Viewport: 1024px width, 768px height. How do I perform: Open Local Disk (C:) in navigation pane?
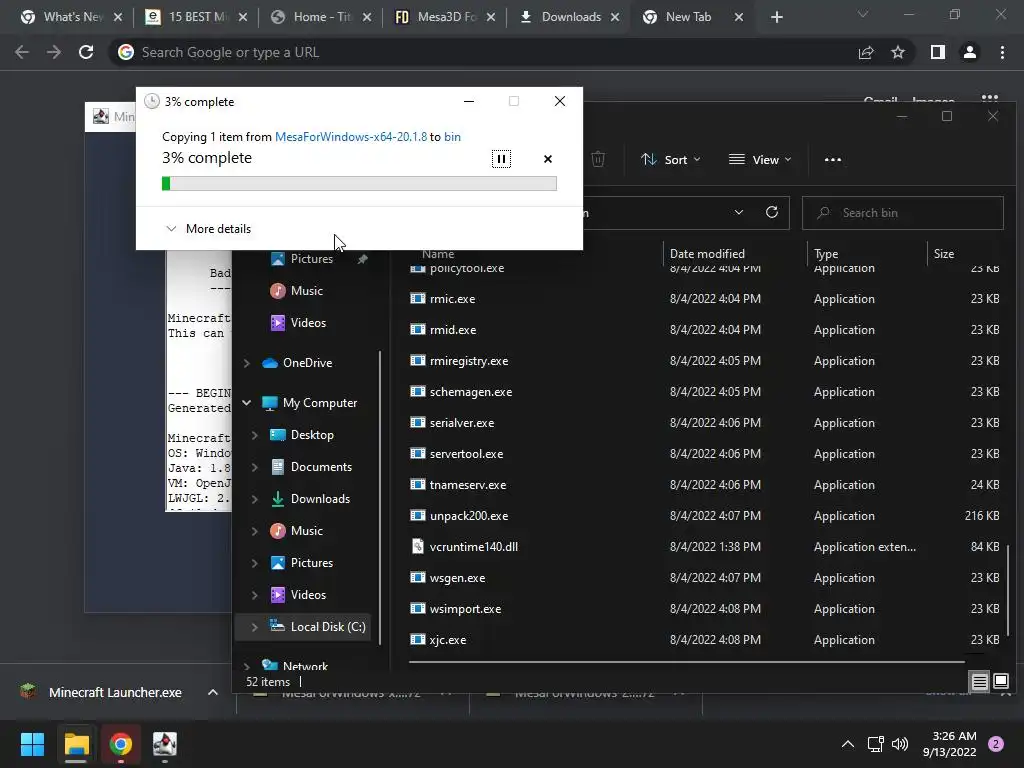pyautogui.click(x=327, y=627)
